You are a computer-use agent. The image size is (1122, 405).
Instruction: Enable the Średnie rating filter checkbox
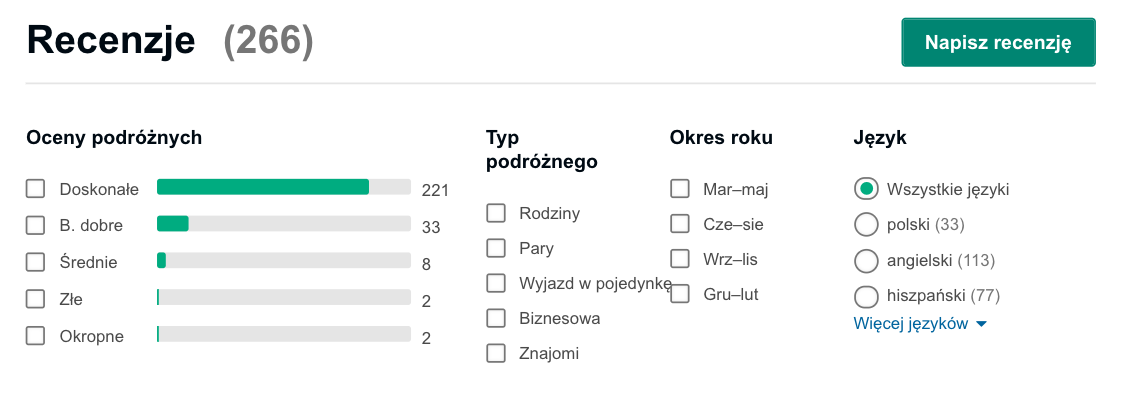pyautogui.click(x=36, y=262)
